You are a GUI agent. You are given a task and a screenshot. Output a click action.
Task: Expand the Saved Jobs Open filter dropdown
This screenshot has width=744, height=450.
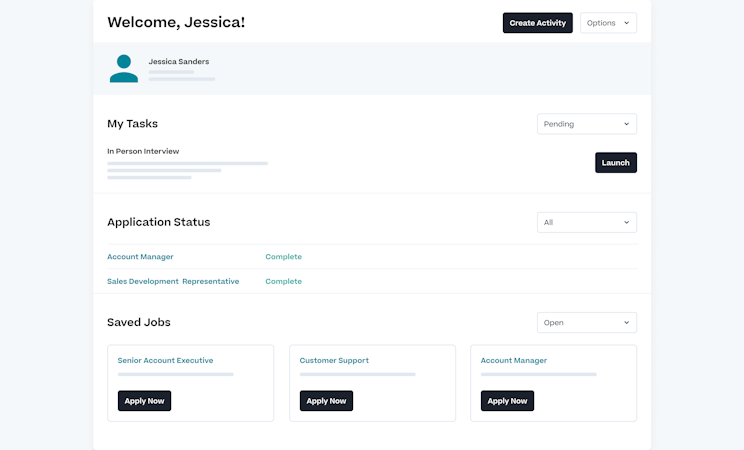(x=586, y=323)
